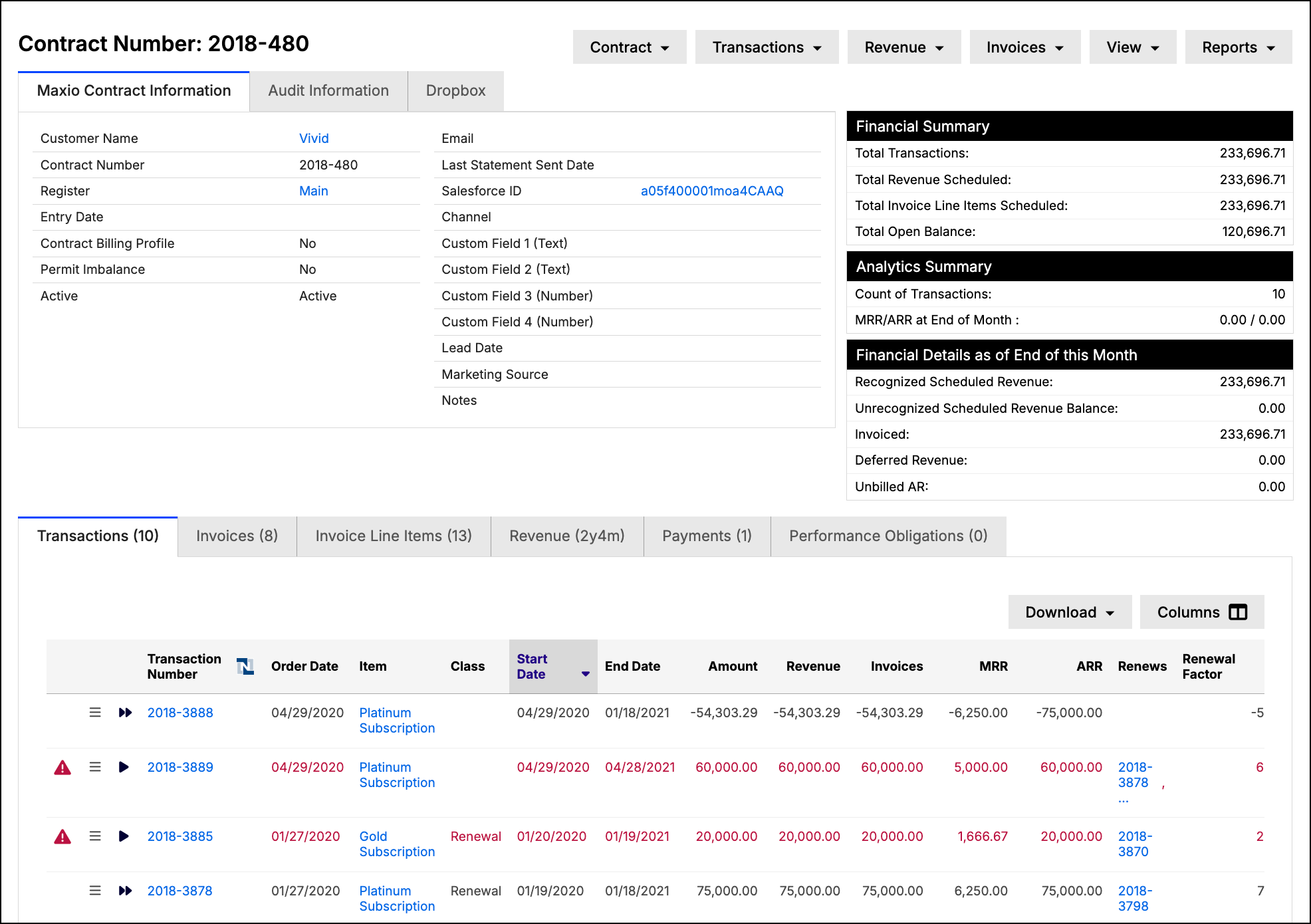Click double-arrow icon for transaction 2018-3888
The width and height of the screenshot is (1311, 924).
click(x=125, y=713)
